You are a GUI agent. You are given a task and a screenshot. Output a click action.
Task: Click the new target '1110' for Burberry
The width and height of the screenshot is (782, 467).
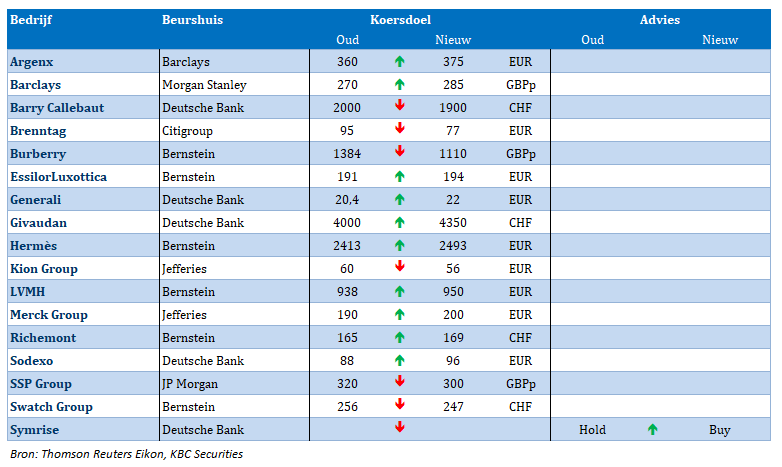pyautogui.click(x=453, y=153)
